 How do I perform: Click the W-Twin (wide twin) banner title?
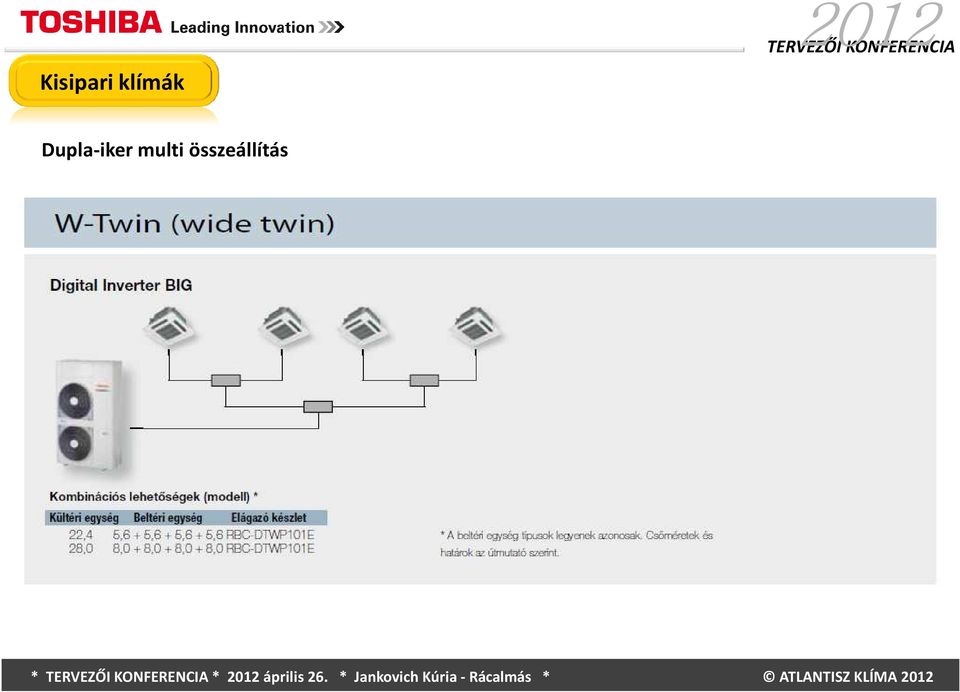[195, 223]
